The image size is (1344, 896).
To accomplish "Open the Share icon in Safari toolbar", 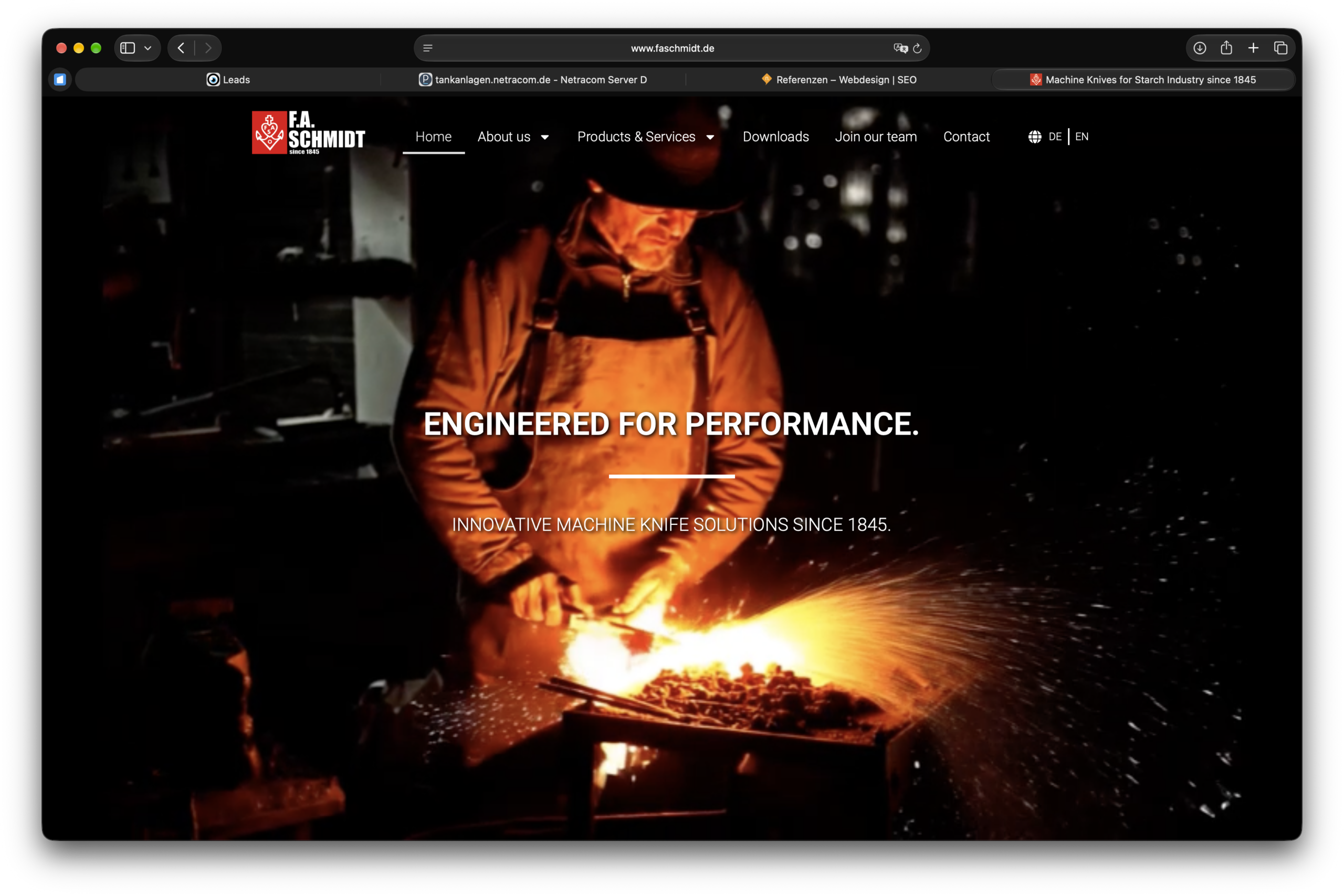I will pyautogui.click(x=1226, y=47).
